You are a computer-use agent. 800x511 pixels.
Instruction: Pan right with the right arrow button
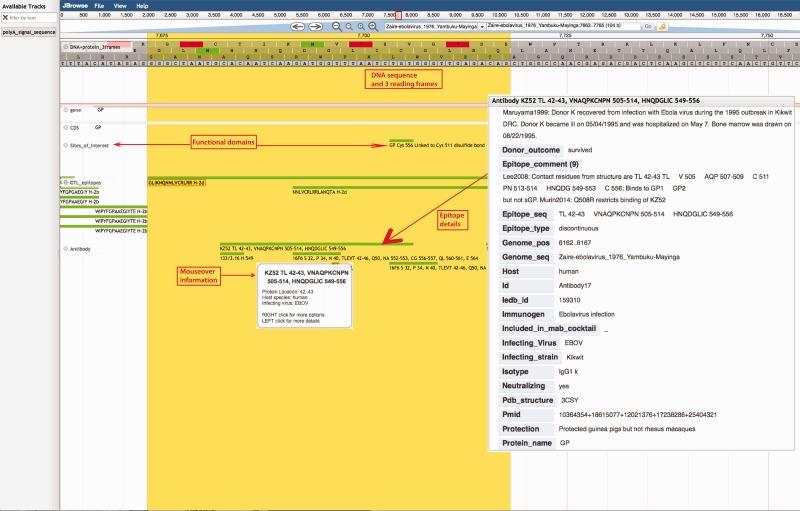[313, 26]
